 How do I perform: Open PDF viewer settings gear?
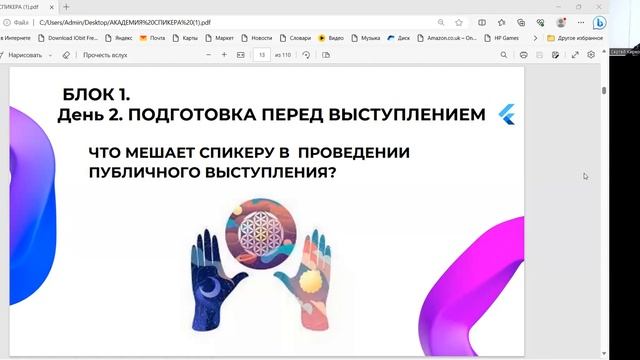tap(591, 55)
